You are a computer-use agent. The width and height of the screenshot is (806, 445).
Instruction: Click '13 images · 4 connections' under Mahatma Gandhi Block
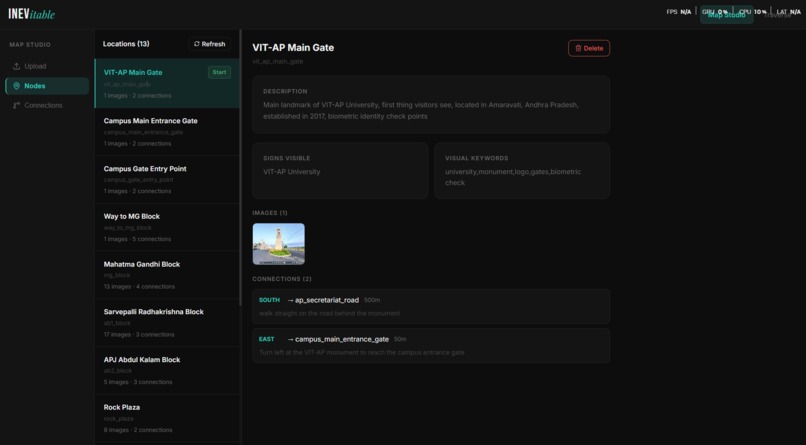(139, 287)
